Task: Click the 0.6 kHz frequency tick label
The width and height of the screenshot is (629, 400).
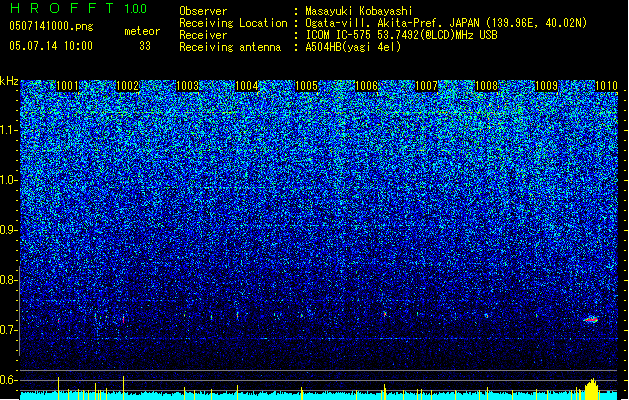Action: pyautogui.click(x=9, y=380)
